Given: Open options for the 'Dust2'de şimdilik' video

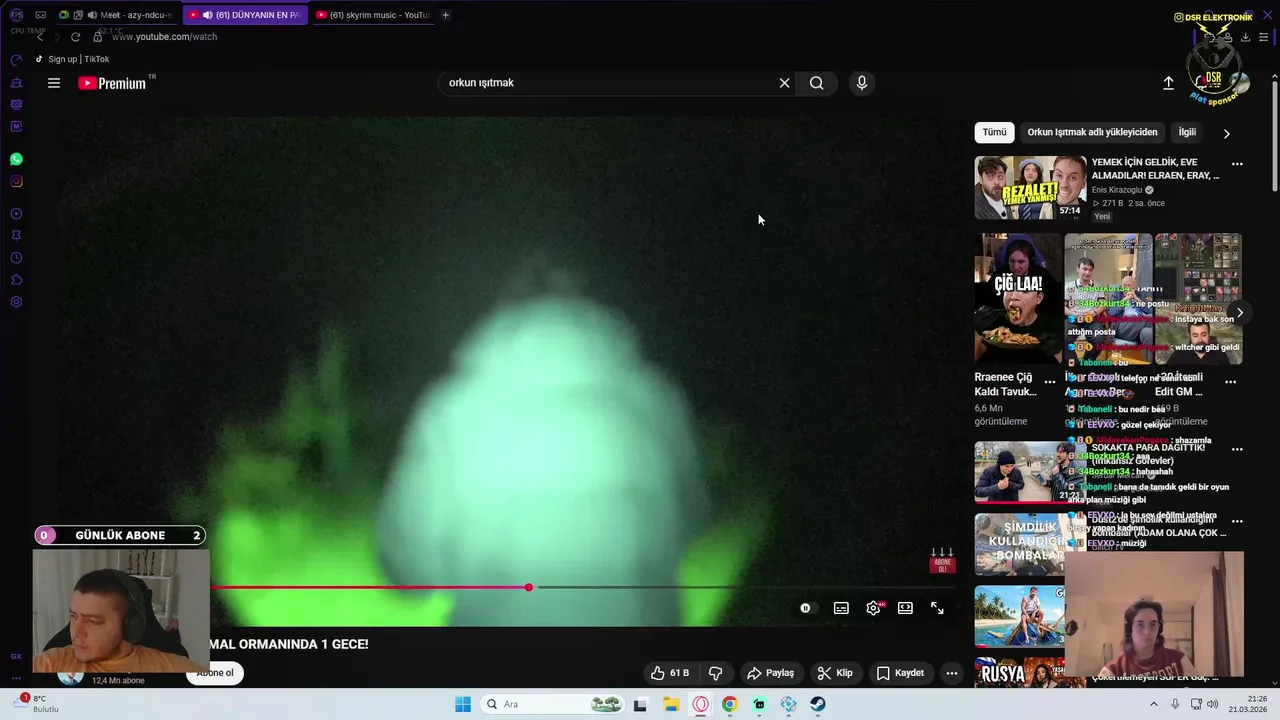Looking at the screenshot, I should pos(1237,521).
